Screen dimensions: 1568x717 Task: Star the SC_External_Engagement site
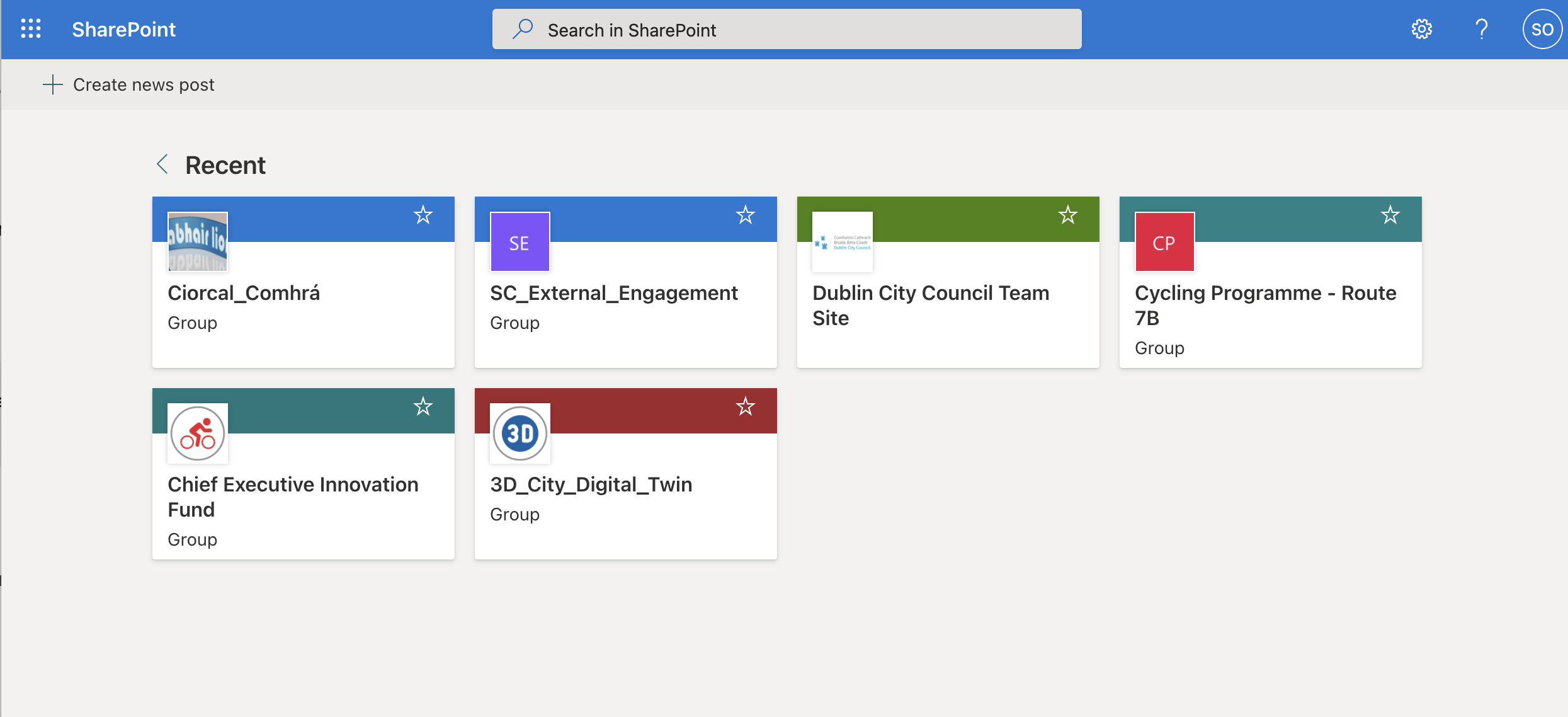[746, 215]
